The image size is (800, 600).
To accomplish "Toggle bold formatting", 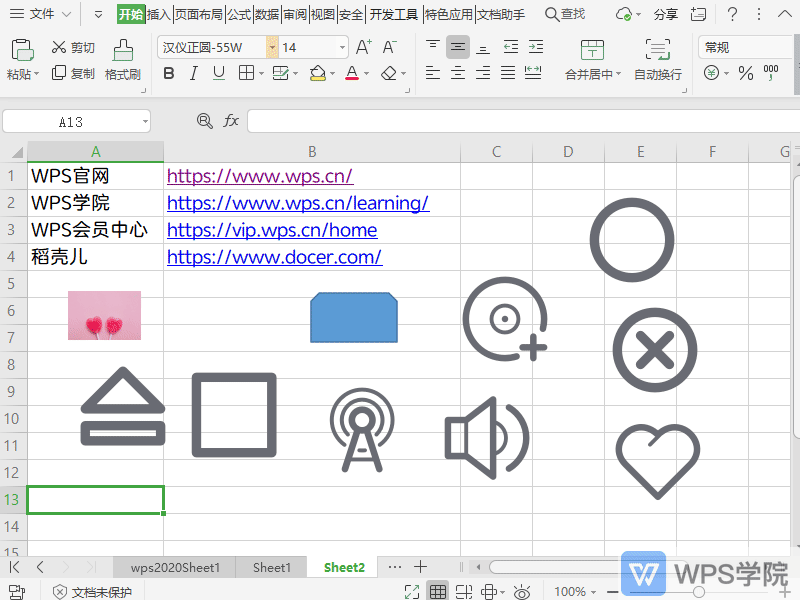I will click(168, 73).
